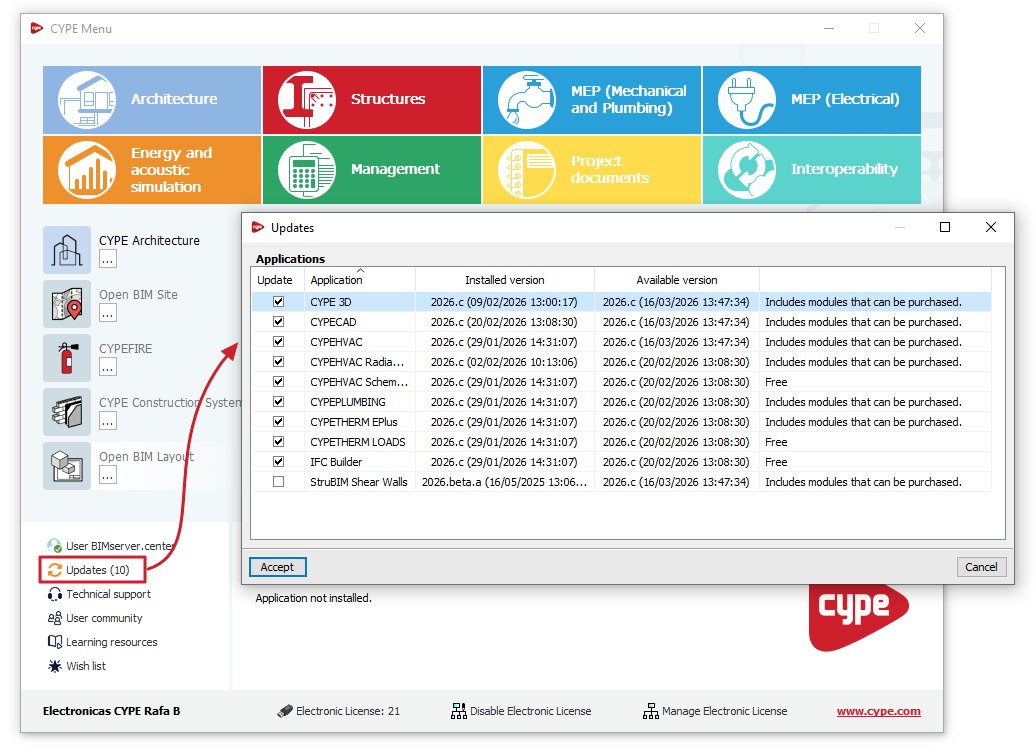The width and height of the screenshot is (1036, 753).
Task: Open the Wish list link
Action: point(86,666)
